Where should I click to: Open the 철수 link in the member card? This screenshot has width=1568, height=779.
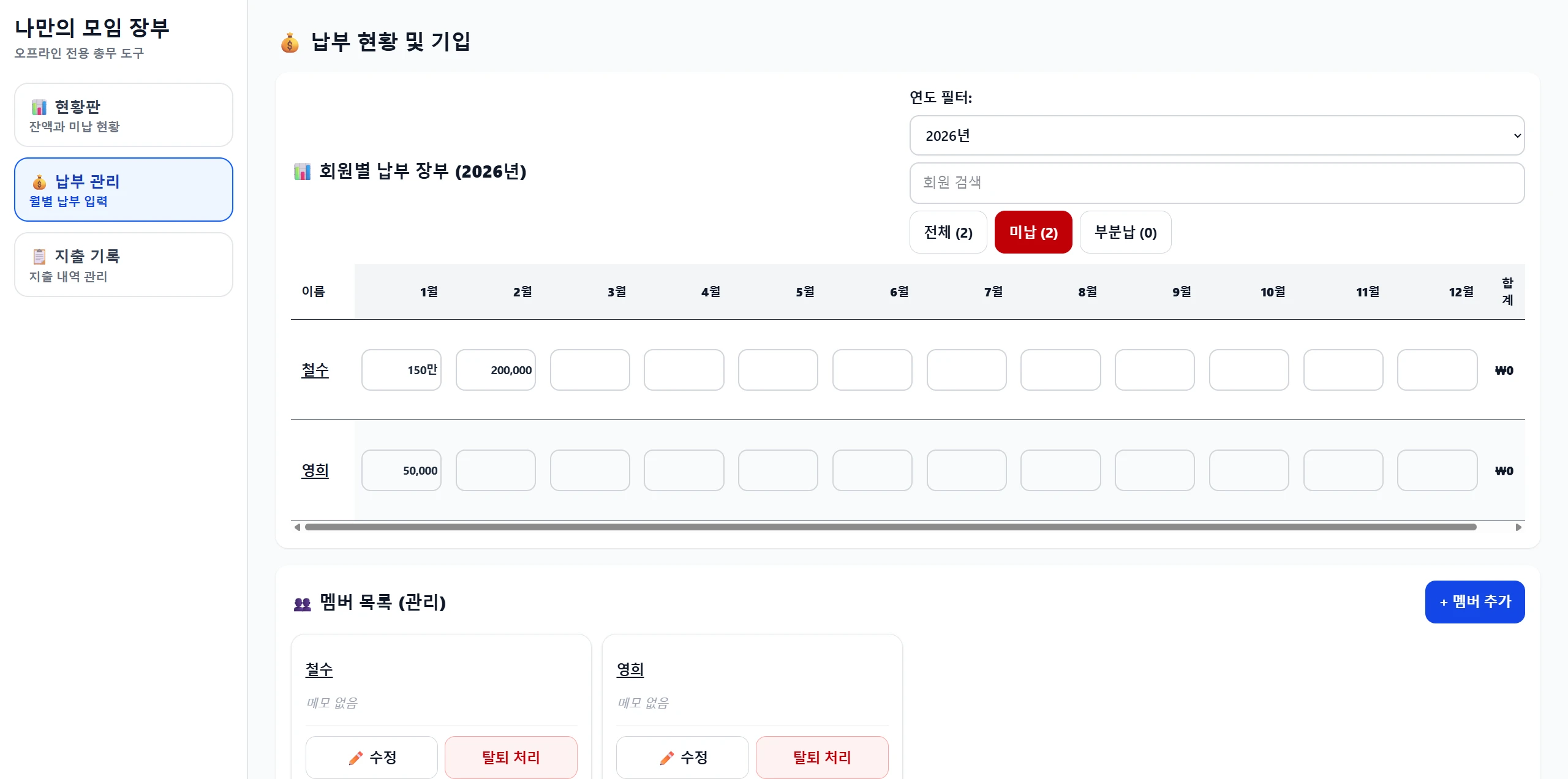tap(319, 669)
